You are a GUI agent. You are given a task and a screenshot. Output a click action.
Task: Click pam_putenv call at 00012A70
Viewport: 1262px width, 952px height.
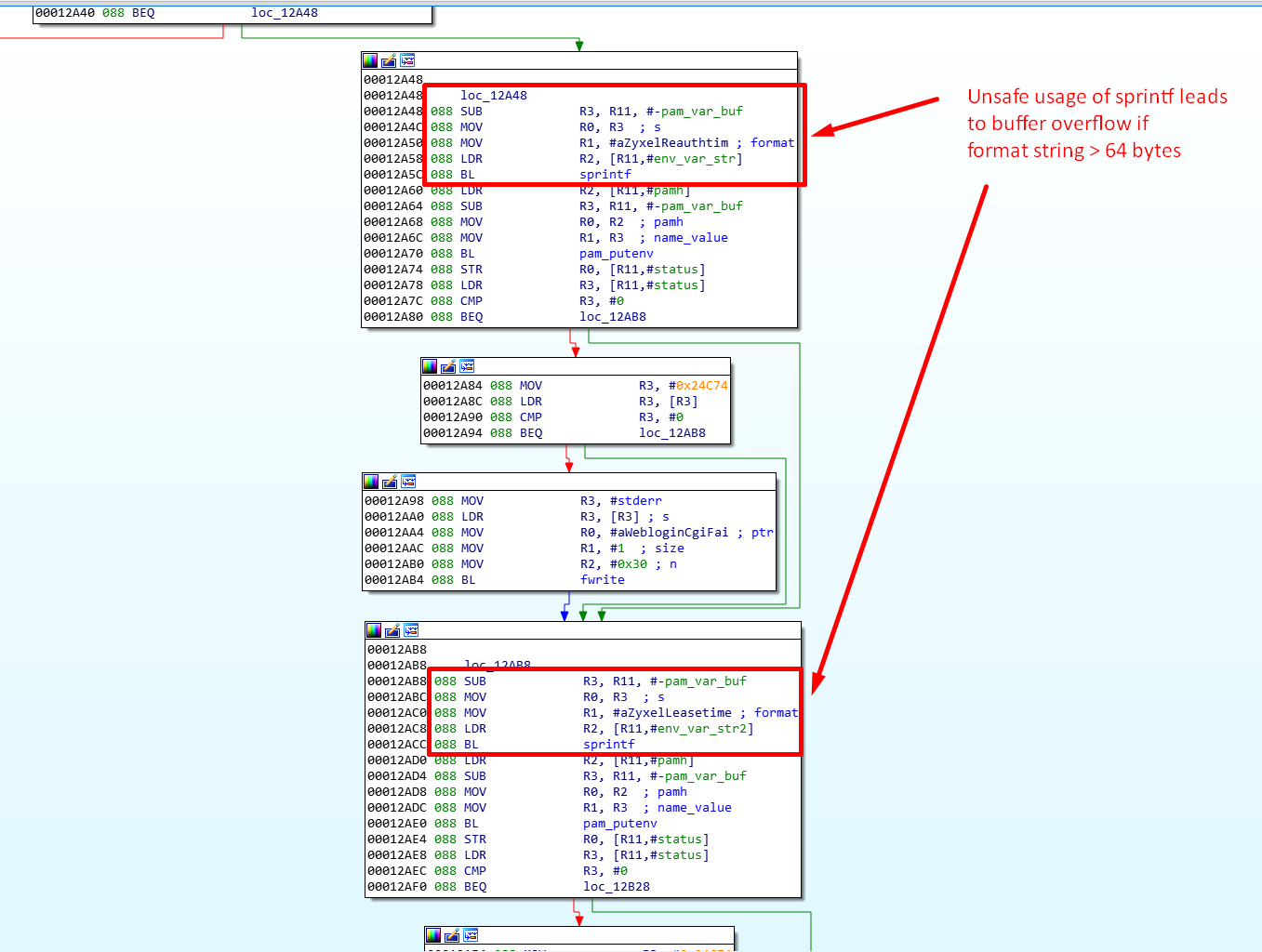pos(617,254)
